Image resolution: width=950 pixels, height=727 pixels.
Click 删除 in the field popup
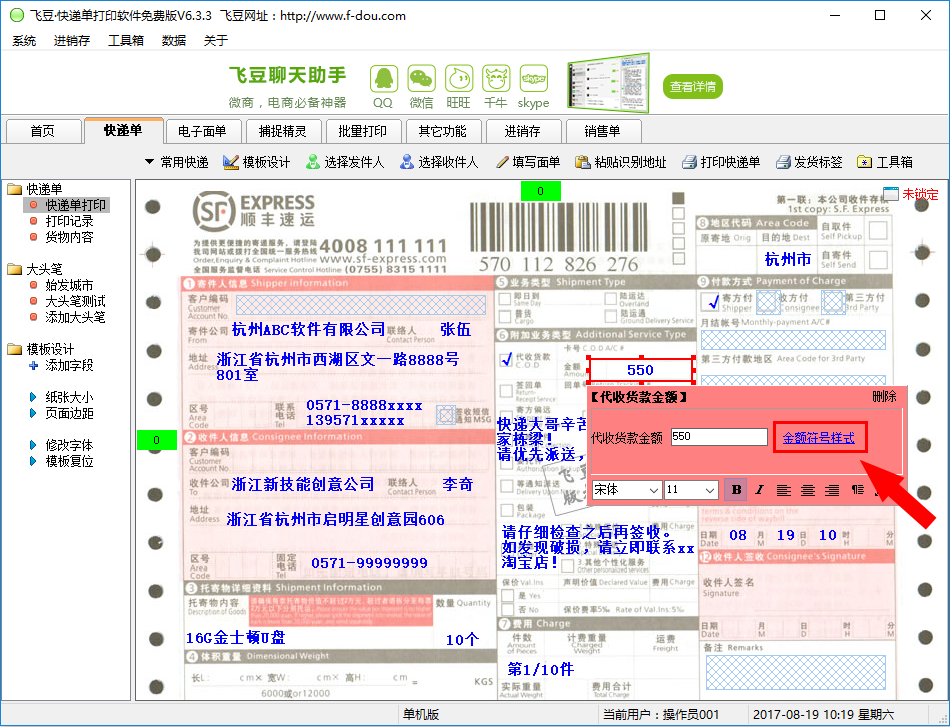pos(885,397)
